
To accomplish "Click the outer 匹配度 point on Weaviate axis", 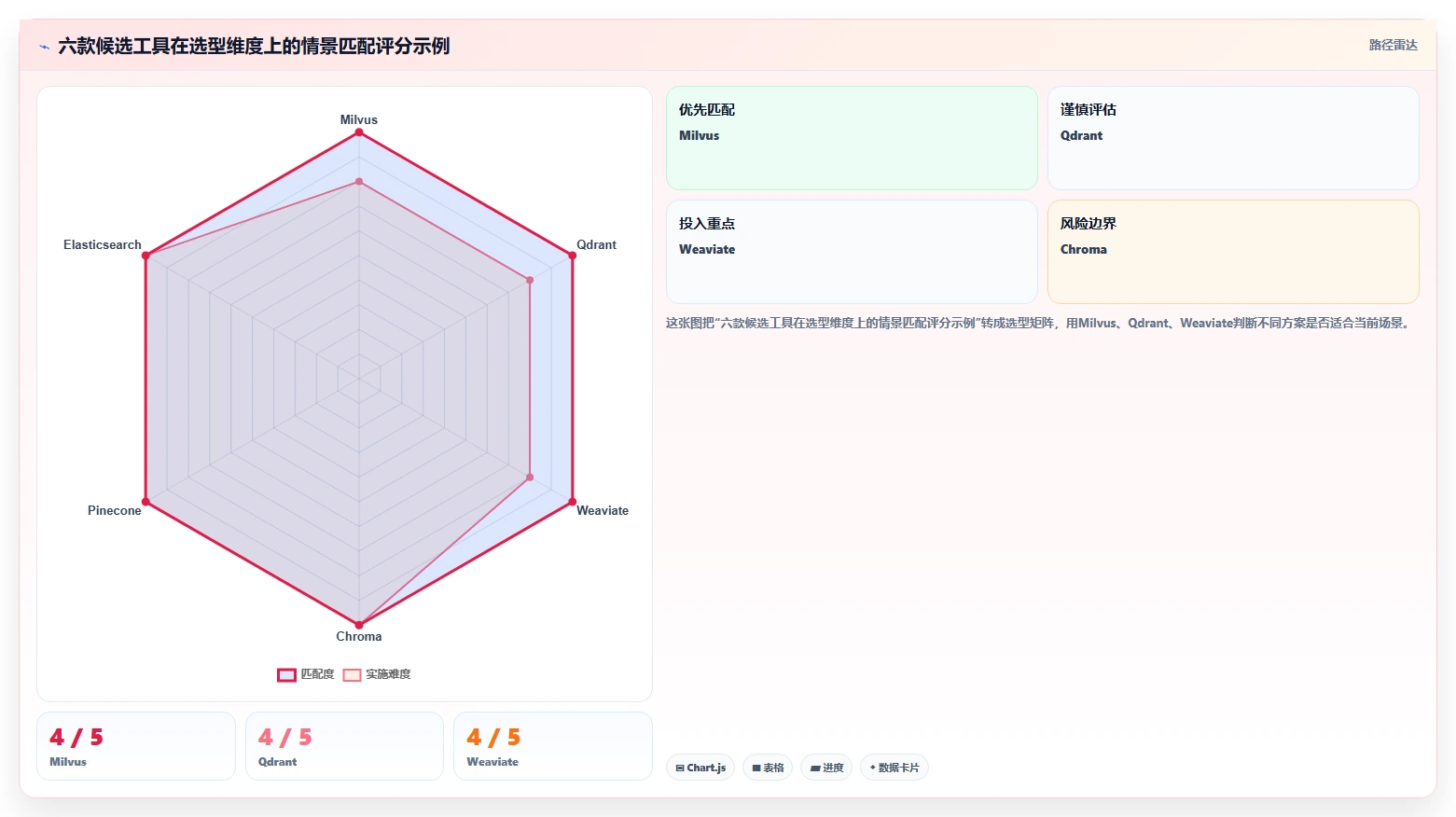I will point(573,502).
